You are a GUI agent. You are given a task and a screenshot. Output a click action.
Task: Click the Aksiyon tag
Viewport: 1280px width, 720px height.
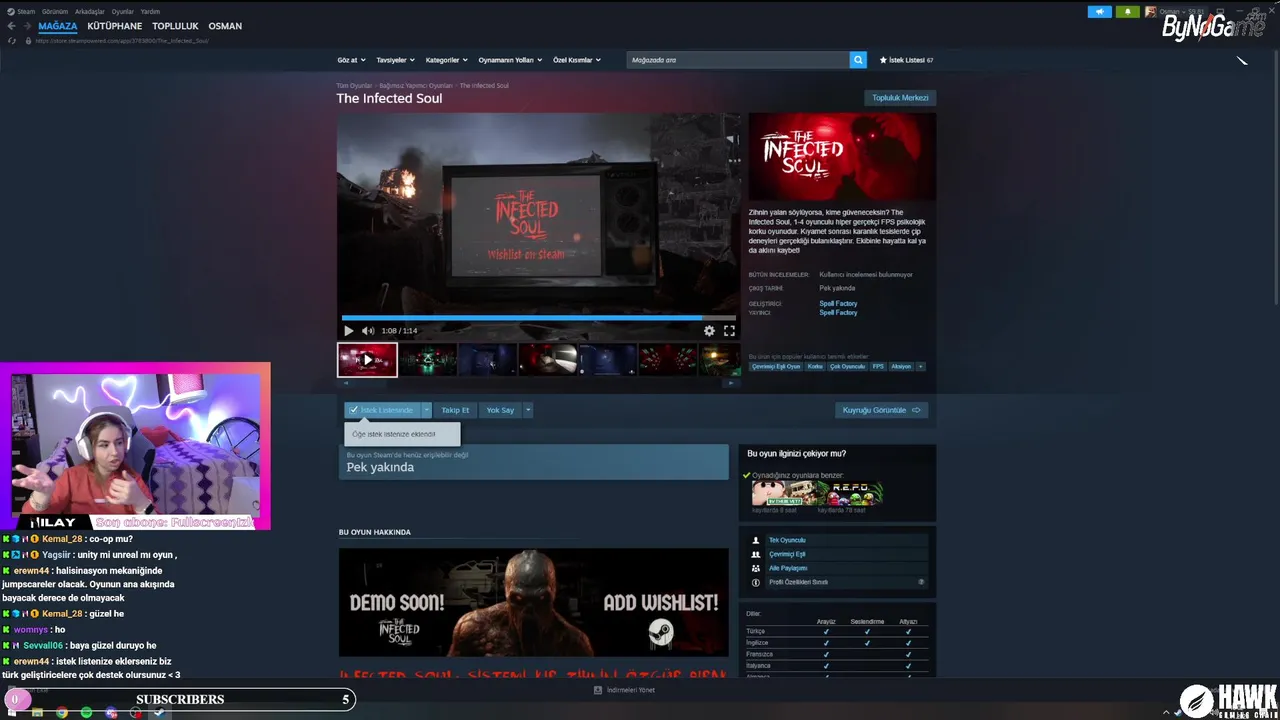[901, 366]
